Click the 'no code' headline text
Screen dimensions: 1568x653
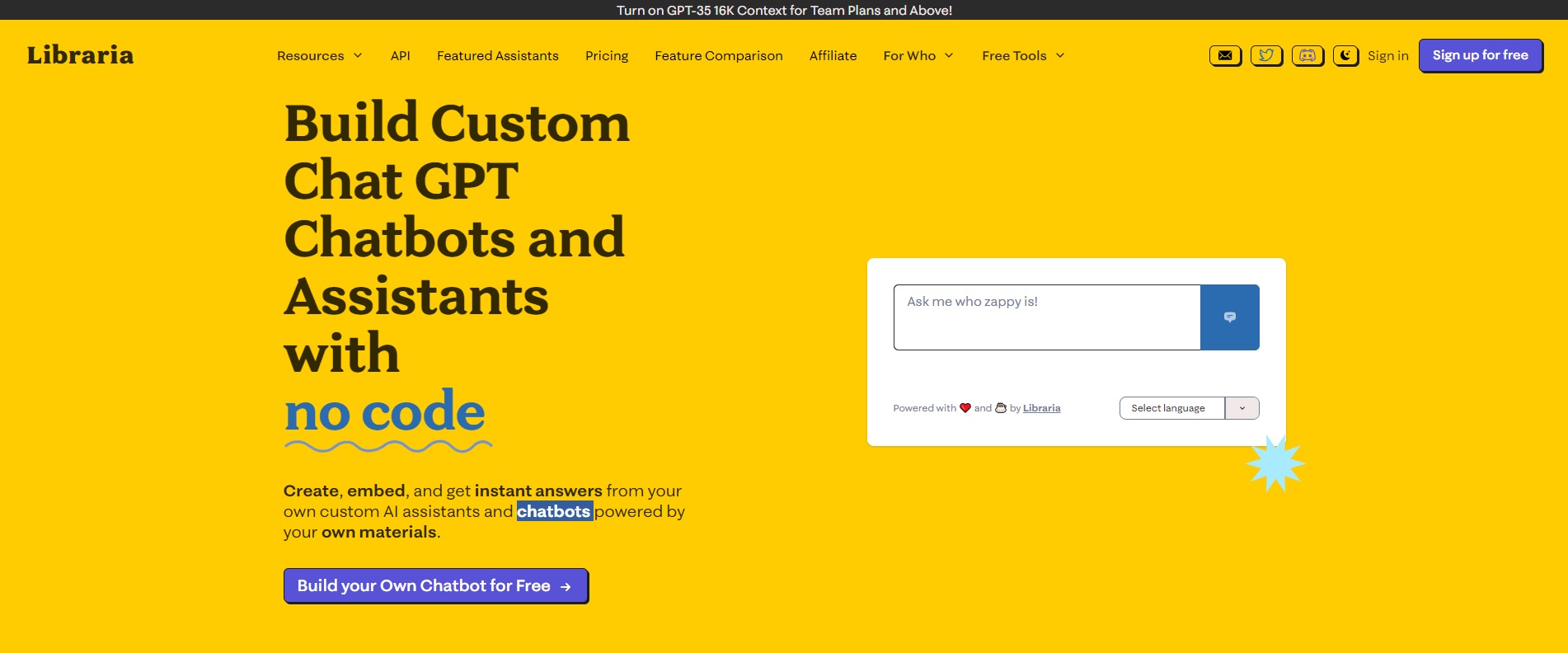point(384,411)
